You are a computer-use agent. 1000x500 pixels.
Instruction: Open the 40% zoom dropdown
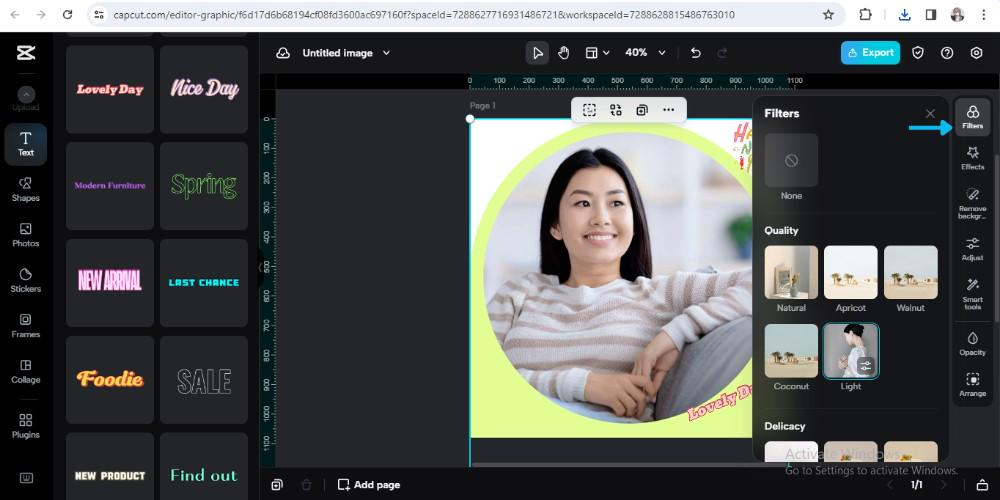[645, 53]
